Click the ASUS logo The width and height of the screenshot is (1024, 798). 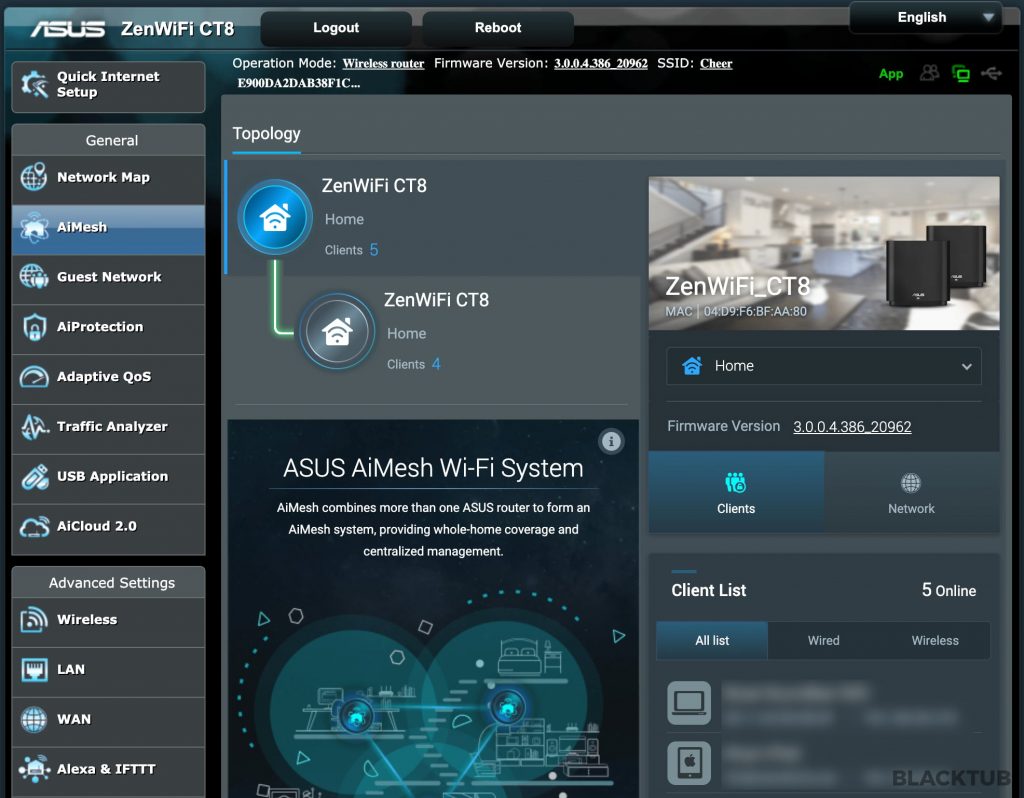click(67, 29)
